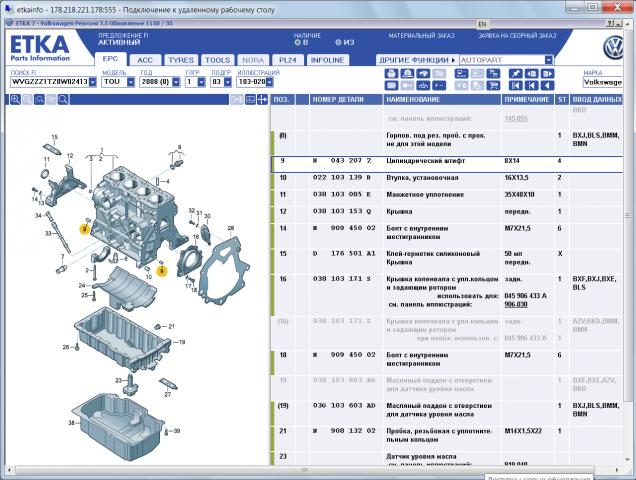
Task: Click the shopping cart icon
Action: click(493, 86)
